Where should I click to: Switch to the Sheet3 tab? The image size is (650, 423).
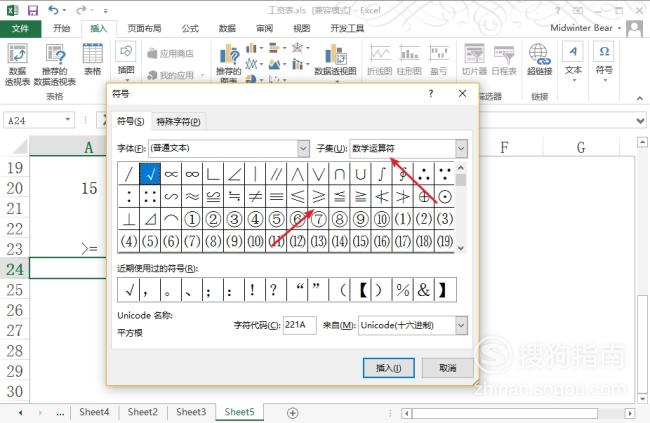[x=191, y=412]
